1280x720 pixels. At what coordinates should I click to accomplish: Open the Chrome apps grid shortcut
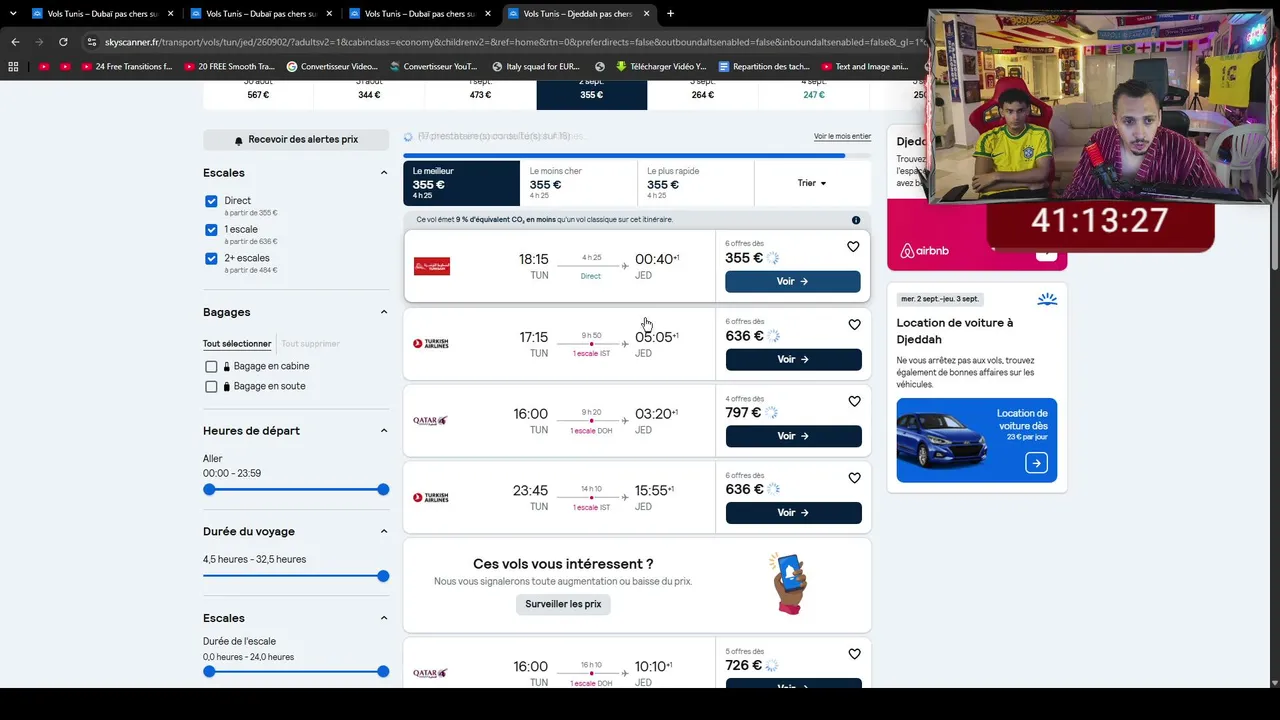tap(13, 67)
